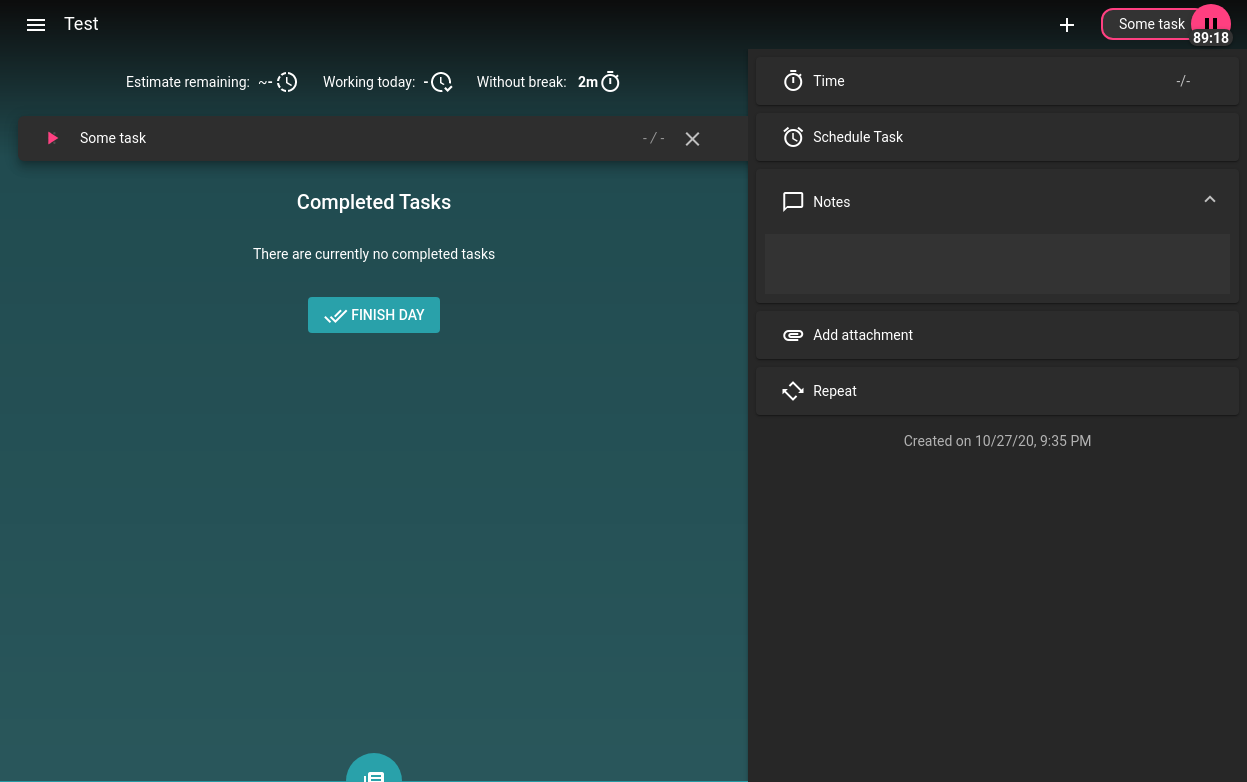The height and width of the screenshot is (782, 1247).
Task: Click the alarm clock Schedule Task icon
Action: pos(793,137)
